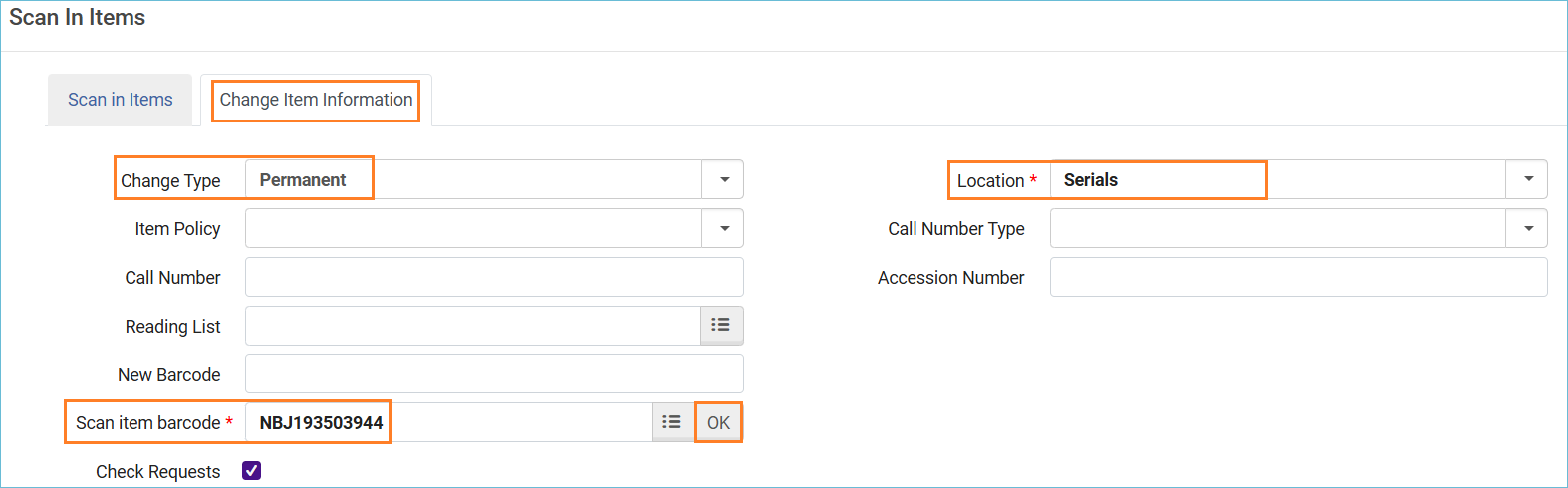
Task: Uncheck the Check Requests checkbox
Action: [252, 471]
